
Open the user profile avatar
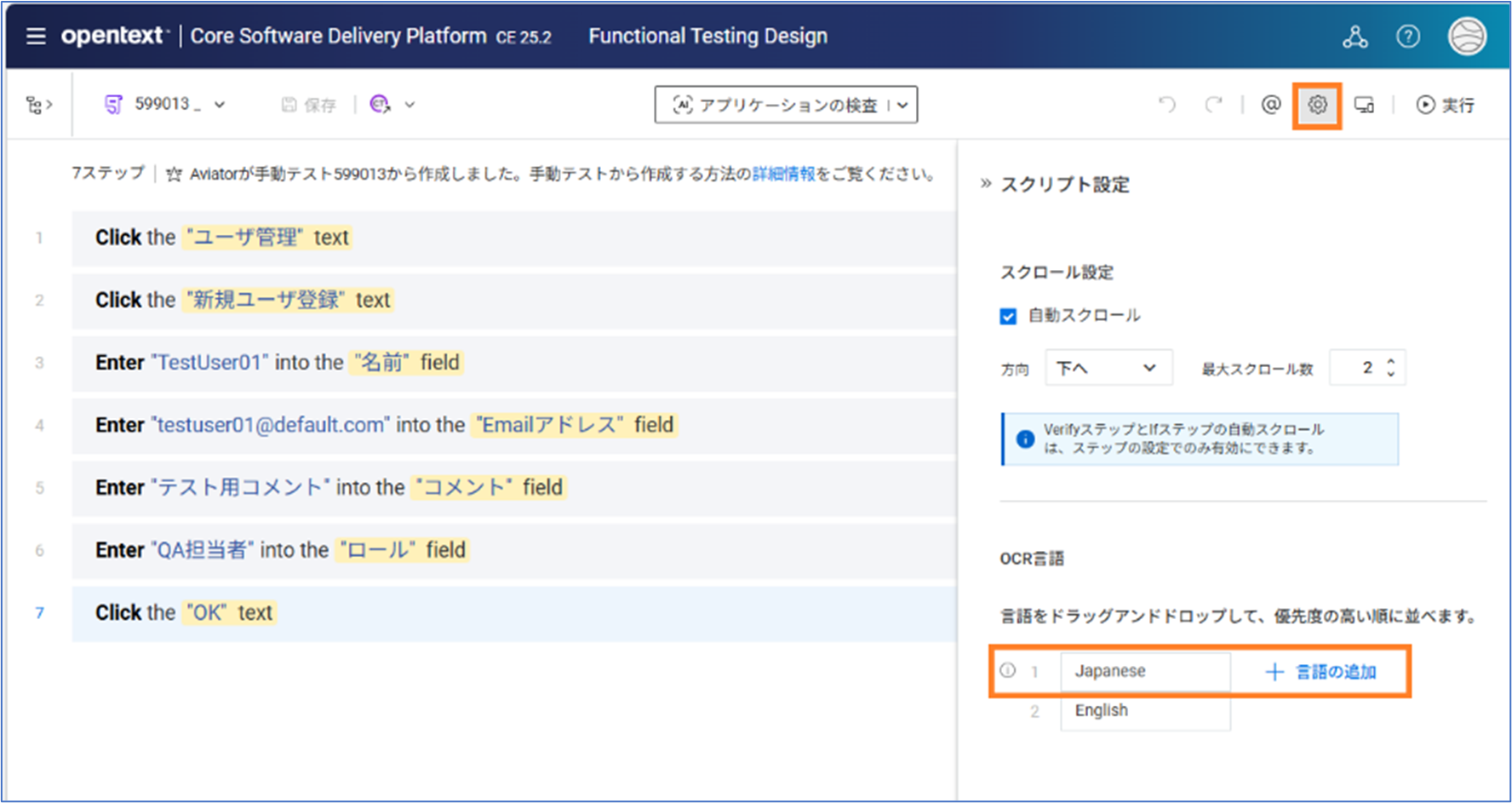point(1467,37)
